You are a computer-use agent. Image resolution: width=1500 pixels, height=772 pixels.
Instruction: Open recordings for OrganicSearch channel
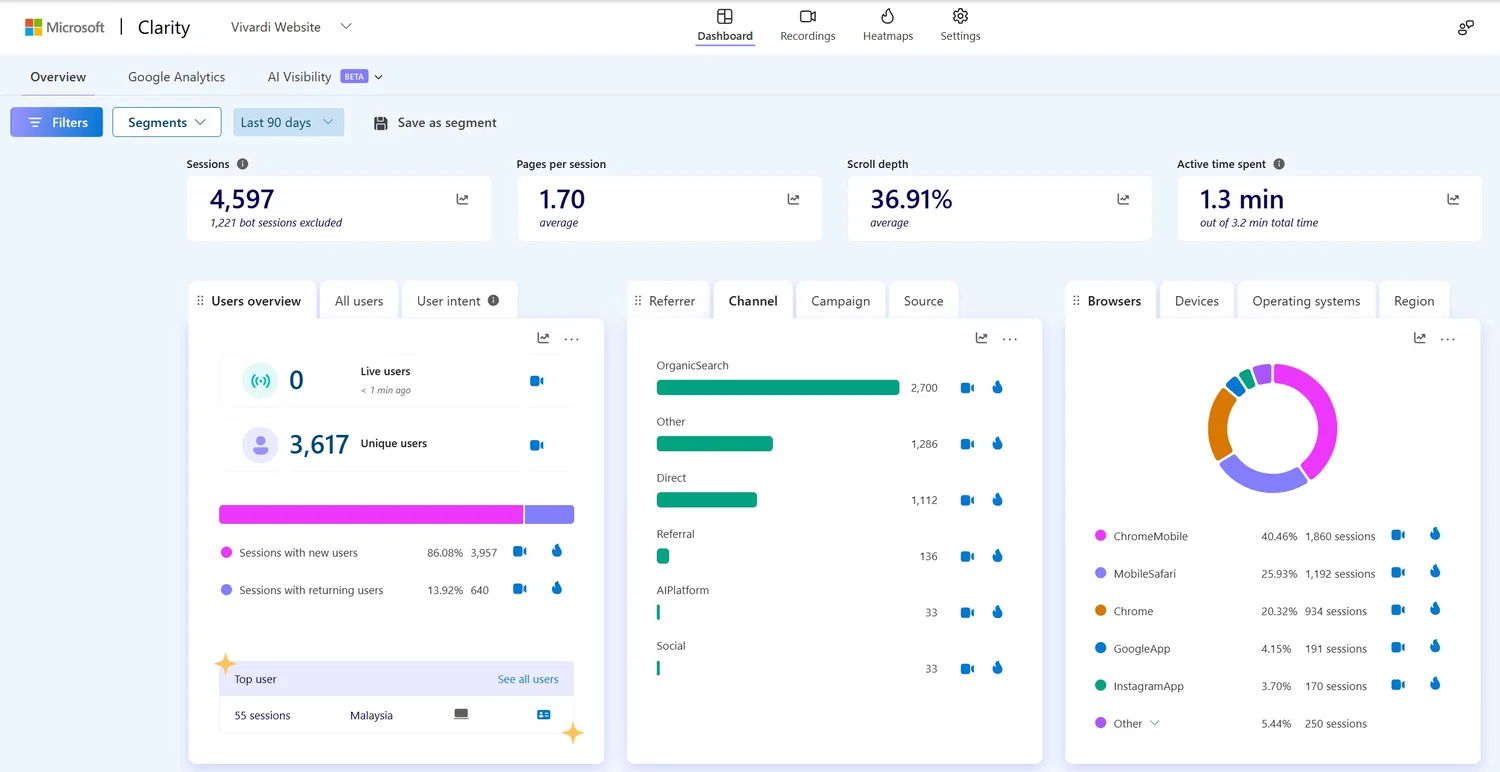967,388
